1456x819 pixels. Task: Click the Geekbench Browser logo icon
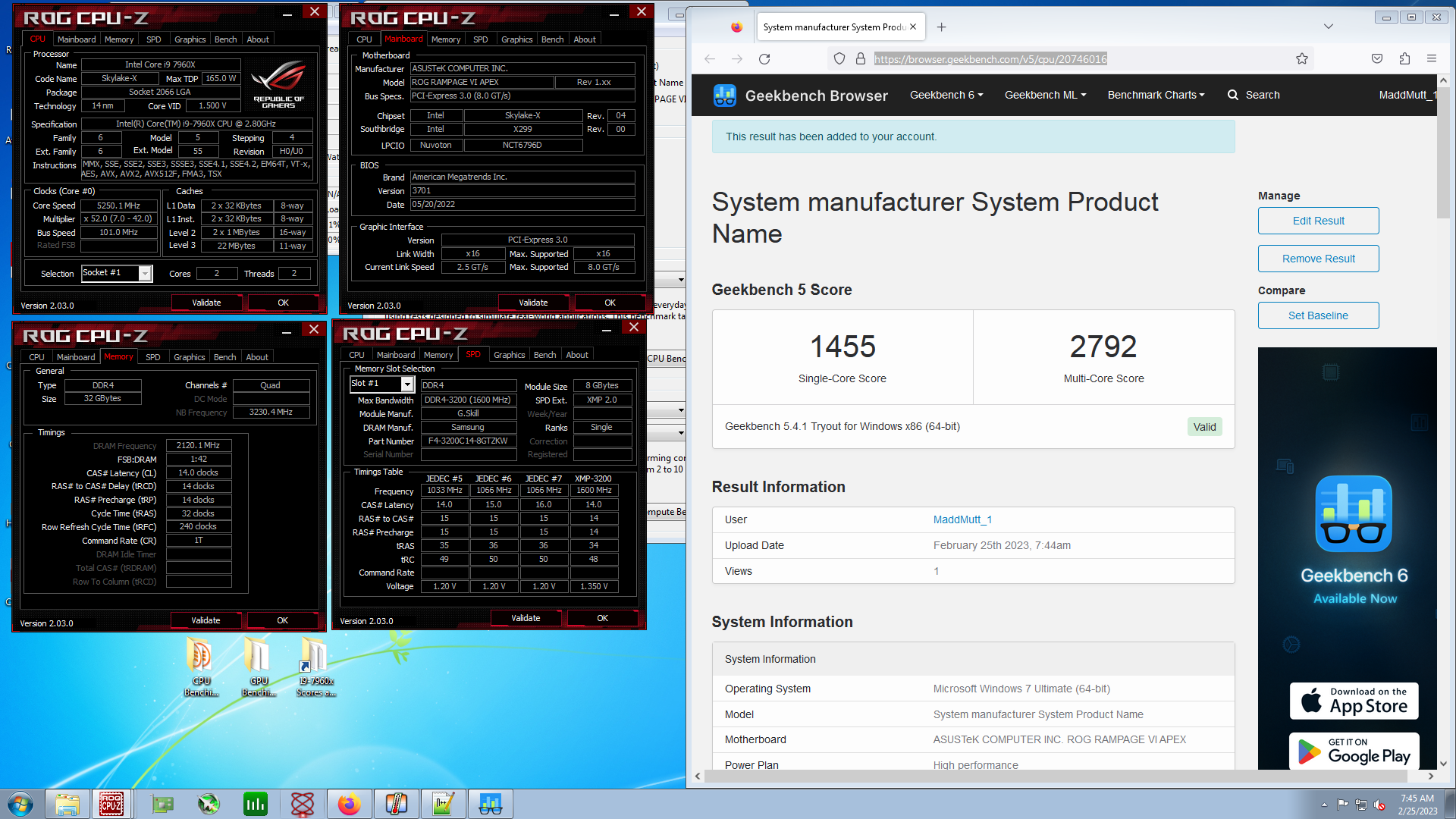coord(725,95)
